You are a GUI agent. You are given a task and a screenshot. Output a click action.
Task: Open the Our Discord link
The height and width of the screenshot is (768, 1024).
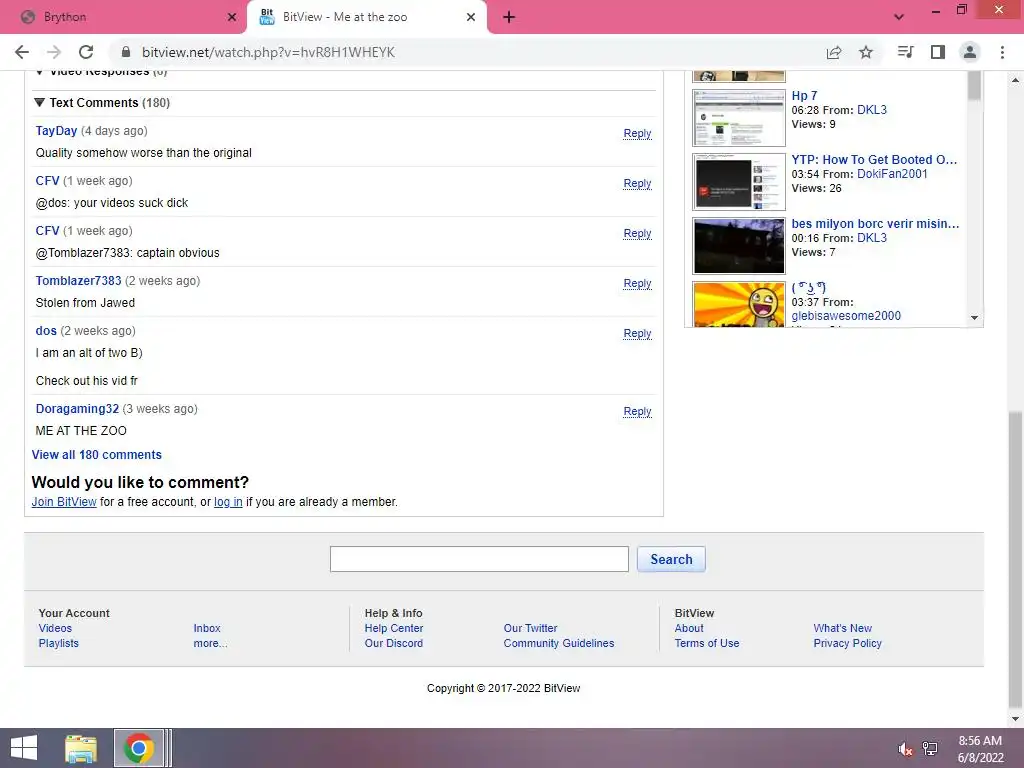(x=394, y=643)
